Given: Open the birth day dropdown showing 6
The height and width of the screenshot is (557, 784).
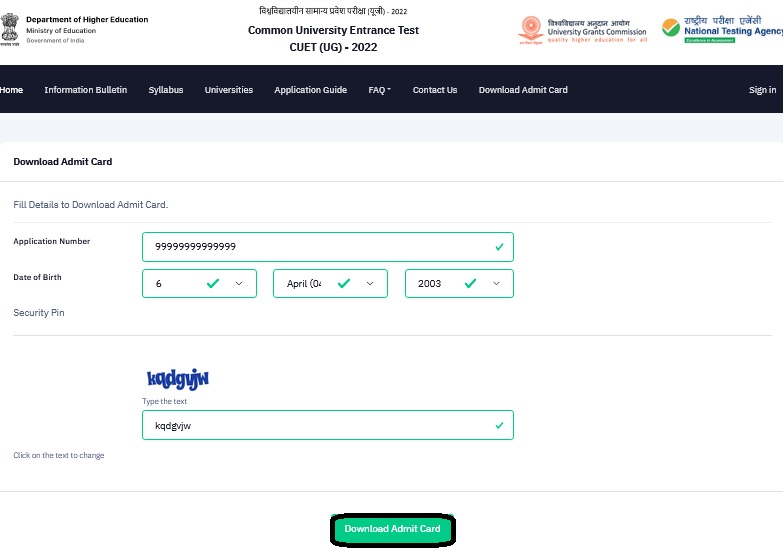Looking at the screenshot, I should 199,284.
